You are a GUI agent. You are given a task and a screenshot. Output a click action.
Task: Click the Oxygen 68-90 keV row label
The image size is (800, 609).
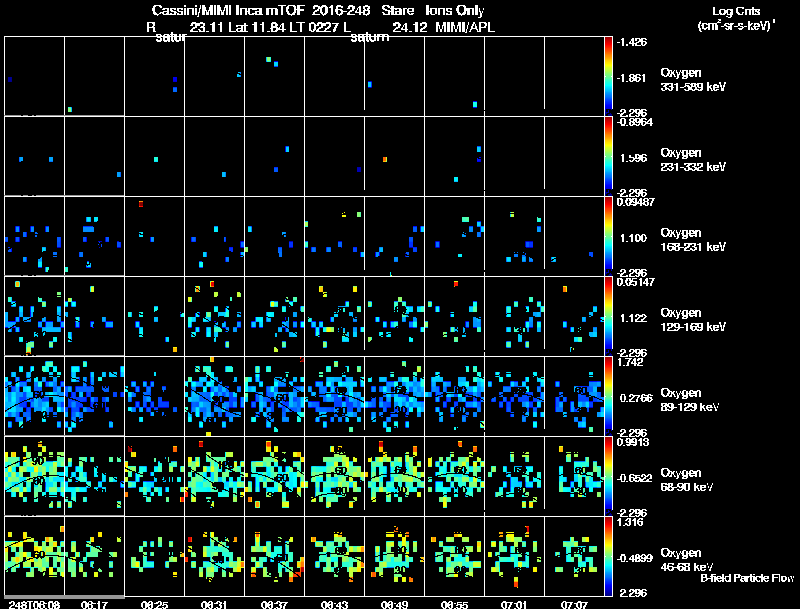point(686,479)
